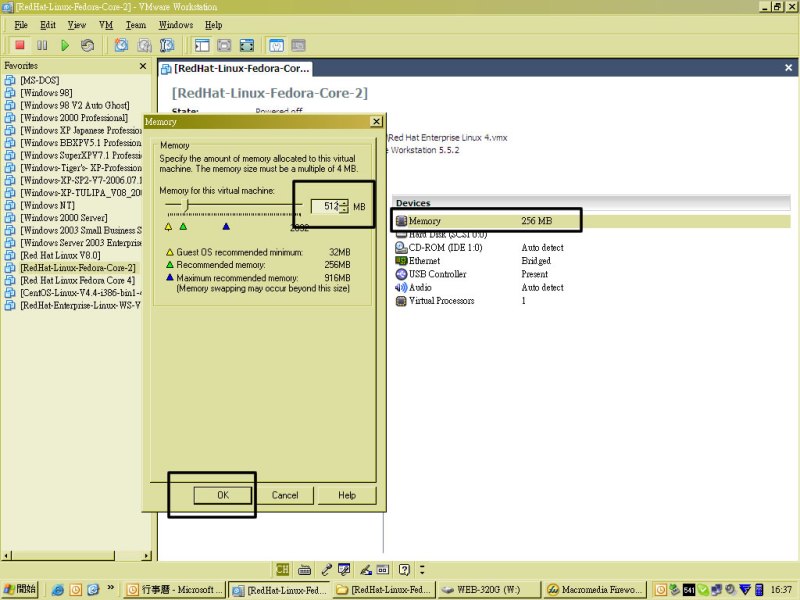Click the language bar help icon
This screenshot has width=800, height=600.
click(x=405, y=569)
